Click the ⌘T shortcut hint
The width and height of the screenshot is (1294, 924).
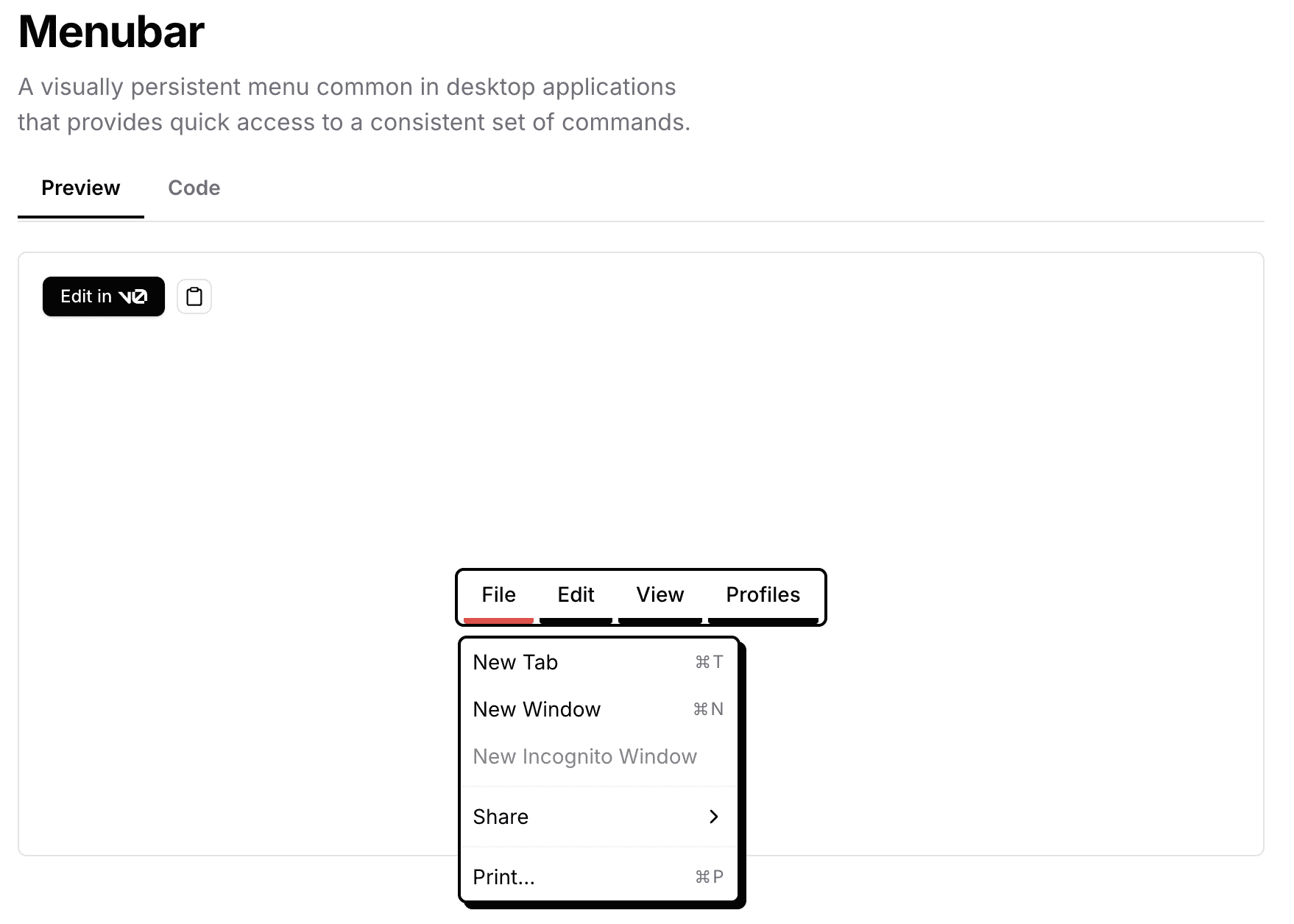tap(709, 662)
